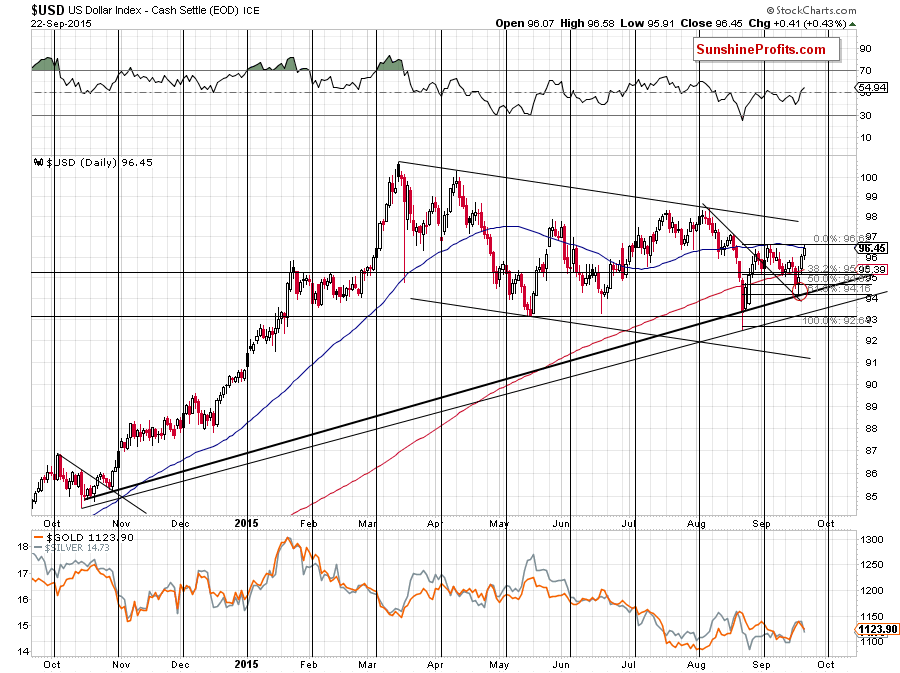Image resolution: width=900 pixels, height=673 pixels.
Task: Click the gold price tag '1123.90' on right
Action: click(877, 629)
